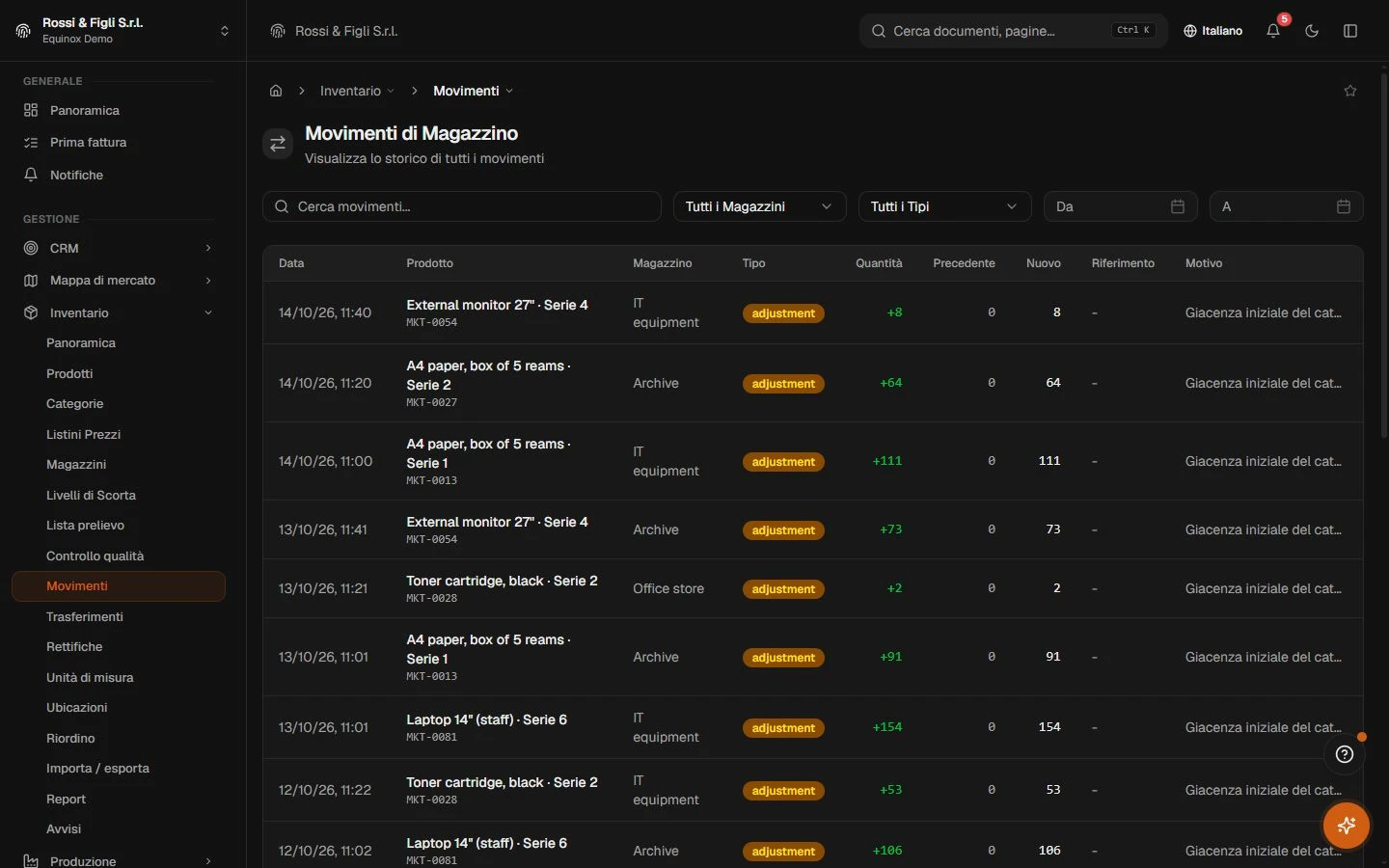Open the notifications bell icon
Viewport: 1389px width, 868px height.
pos(1273,31)
